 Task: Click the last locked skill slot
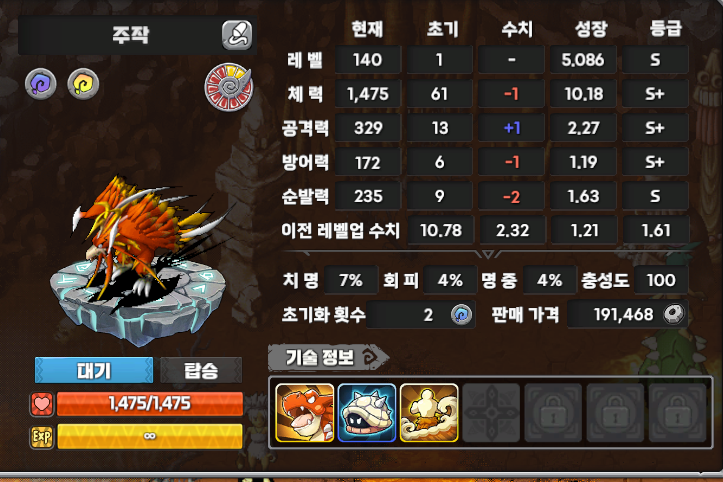click(x=677, y=413)
